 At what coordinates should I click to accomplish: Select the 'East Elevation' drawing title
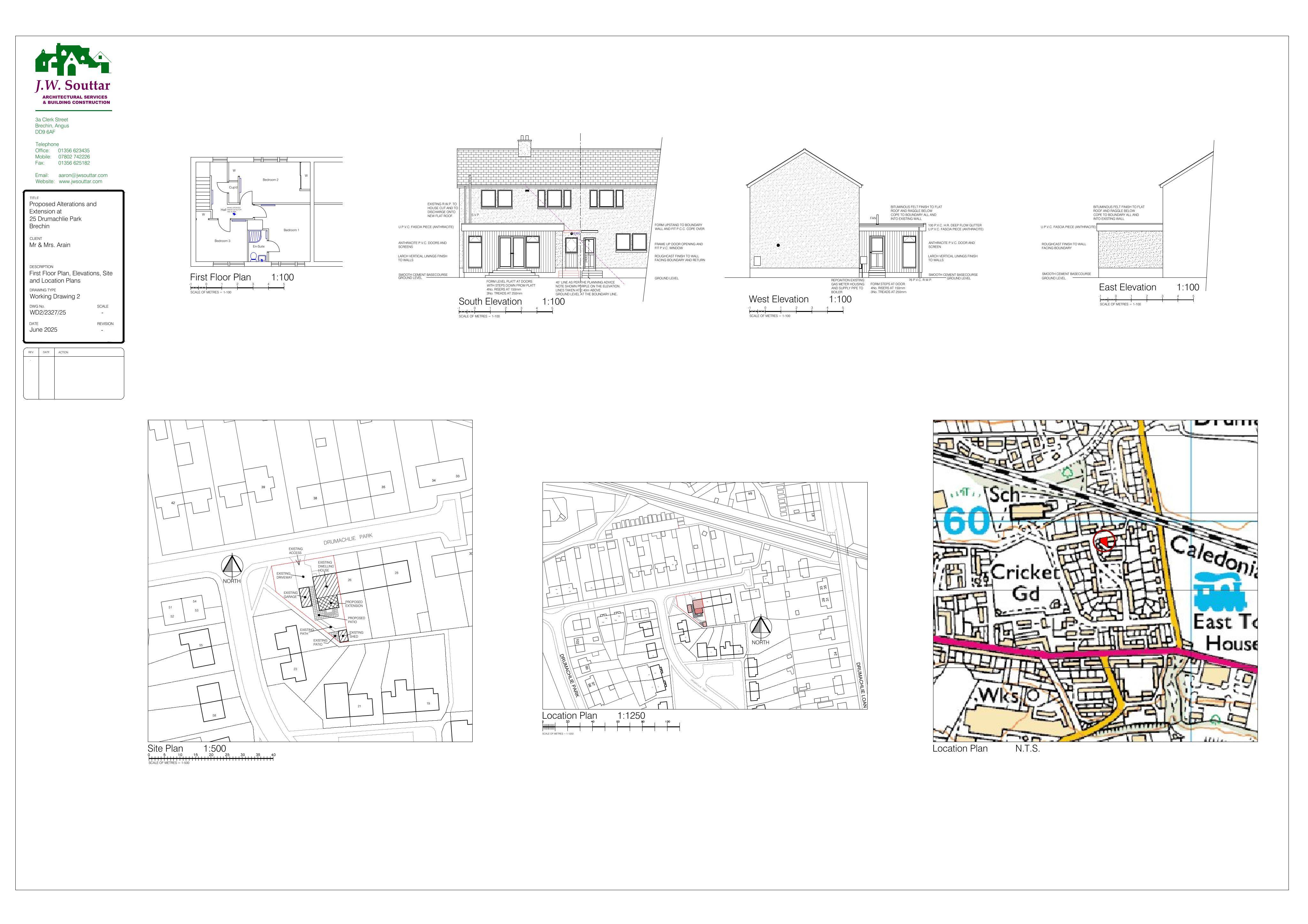click(x=1127, y=288)
